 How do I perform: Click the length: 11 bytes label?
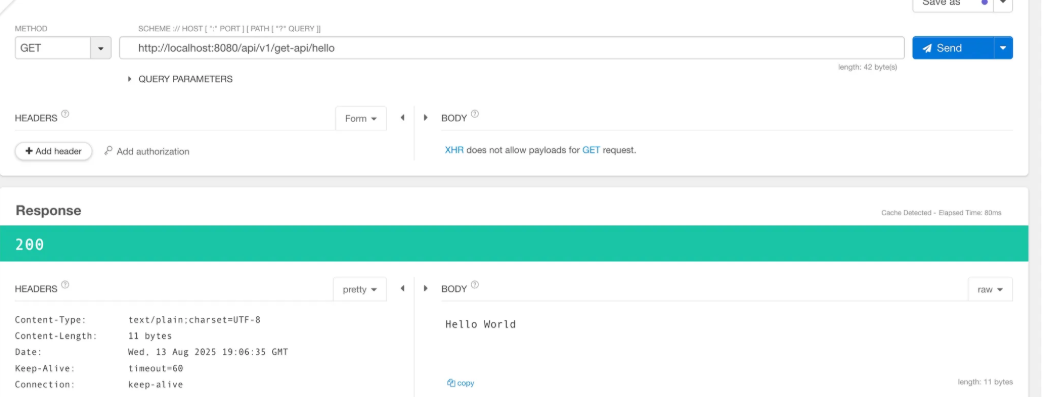[986, 382]
